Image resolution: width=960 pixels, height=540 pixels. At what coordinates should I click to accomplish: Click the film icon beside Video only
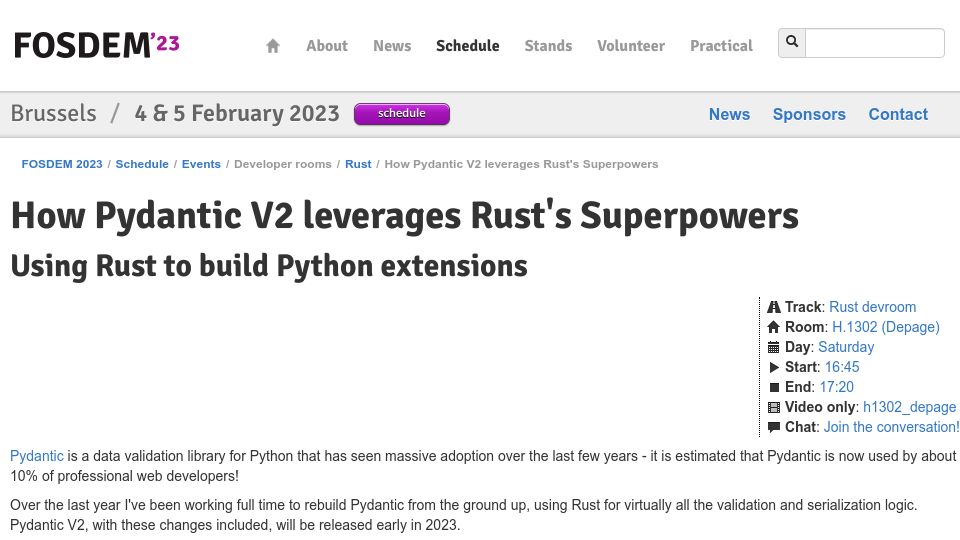click(x=774, y=408)
